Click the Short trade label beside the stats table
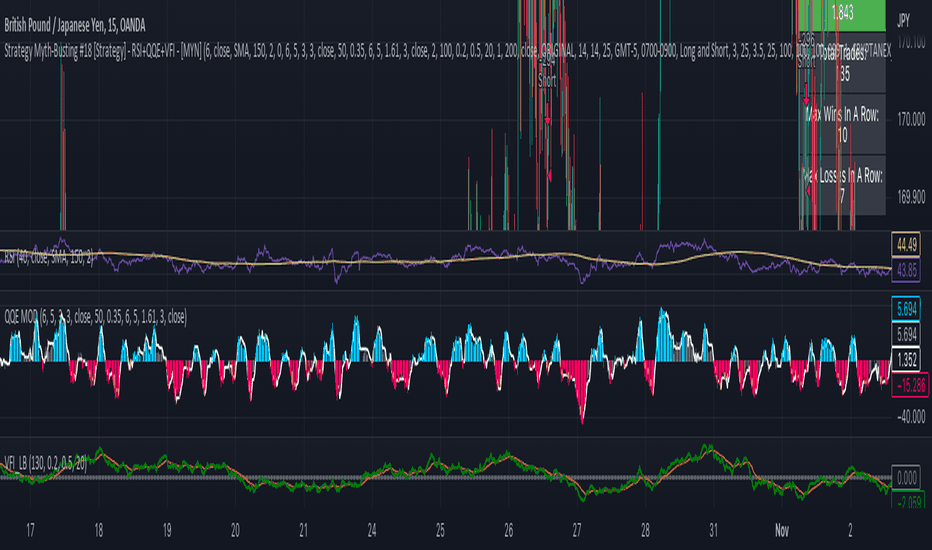Viewport: 932px width, 550px height. coord(807,61)
